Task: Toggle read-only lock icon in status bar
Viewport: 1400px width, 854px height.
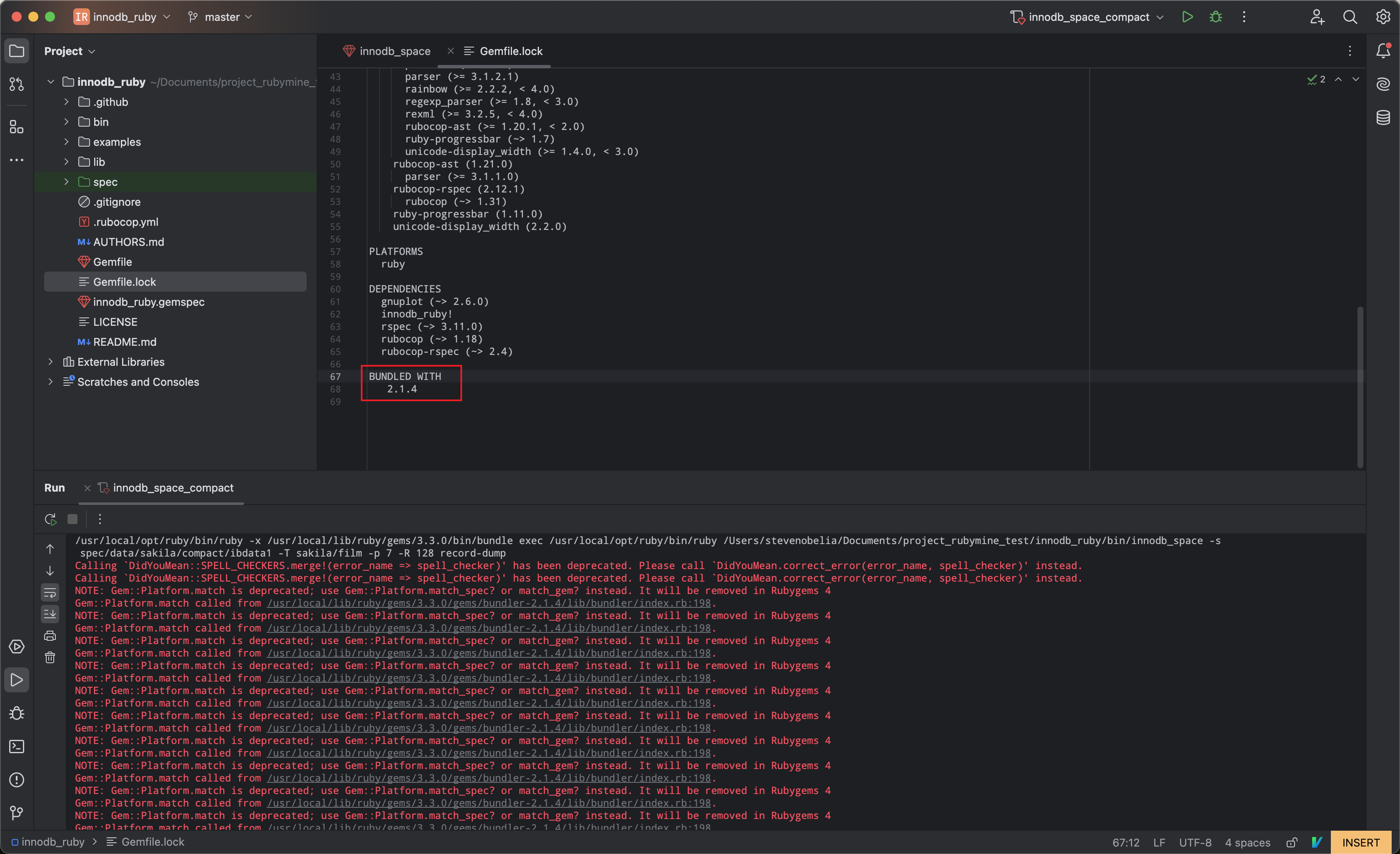Action: point(1292,842)
